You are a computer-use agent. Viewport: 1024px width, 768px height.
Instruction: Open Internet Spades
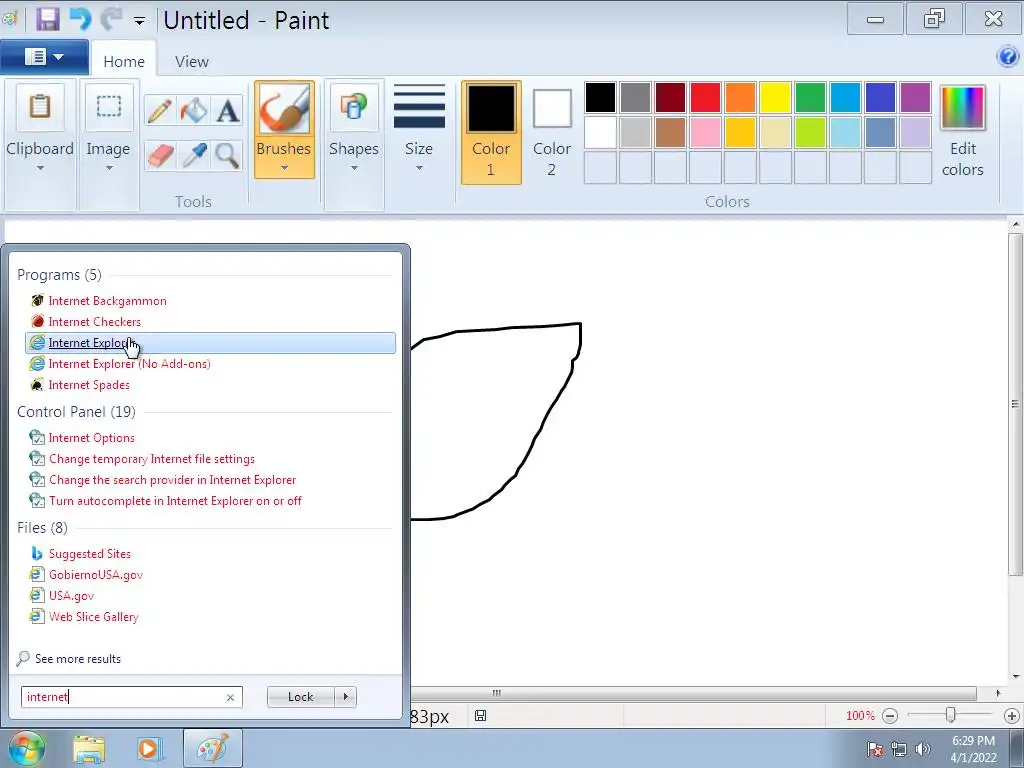pyautogui.click(x=89, y=385)
